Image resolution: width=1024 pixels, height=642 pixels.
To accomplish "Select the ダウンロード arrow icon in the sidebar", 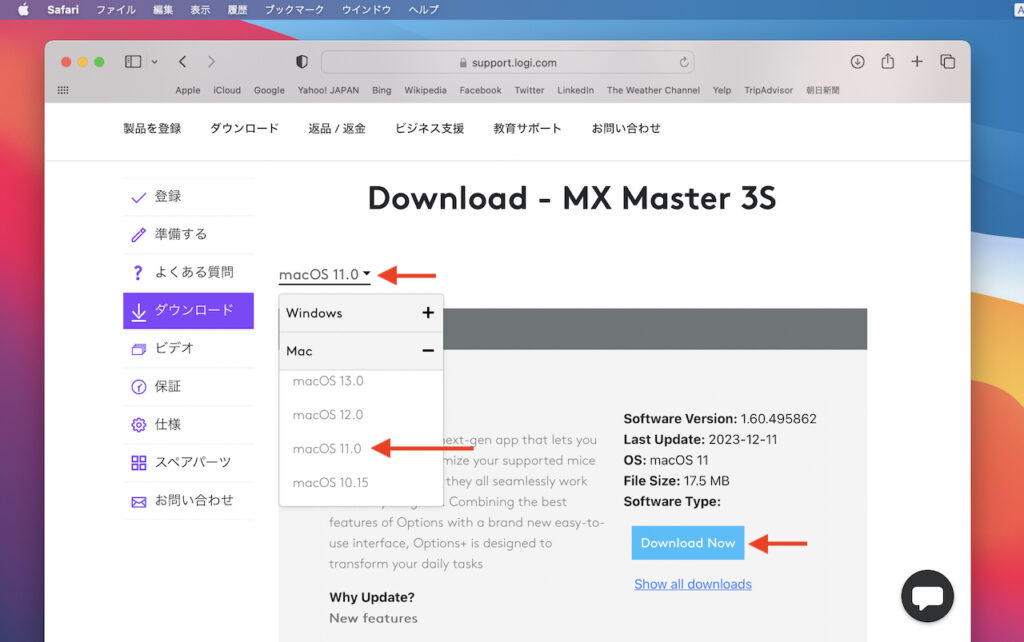I will pos(139,311).
